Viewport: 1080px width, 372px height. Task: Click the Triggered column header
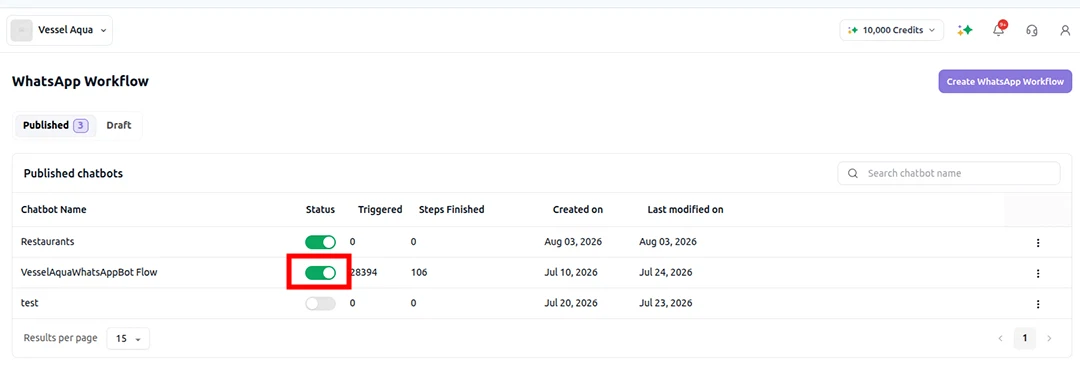tap(380, 209)
